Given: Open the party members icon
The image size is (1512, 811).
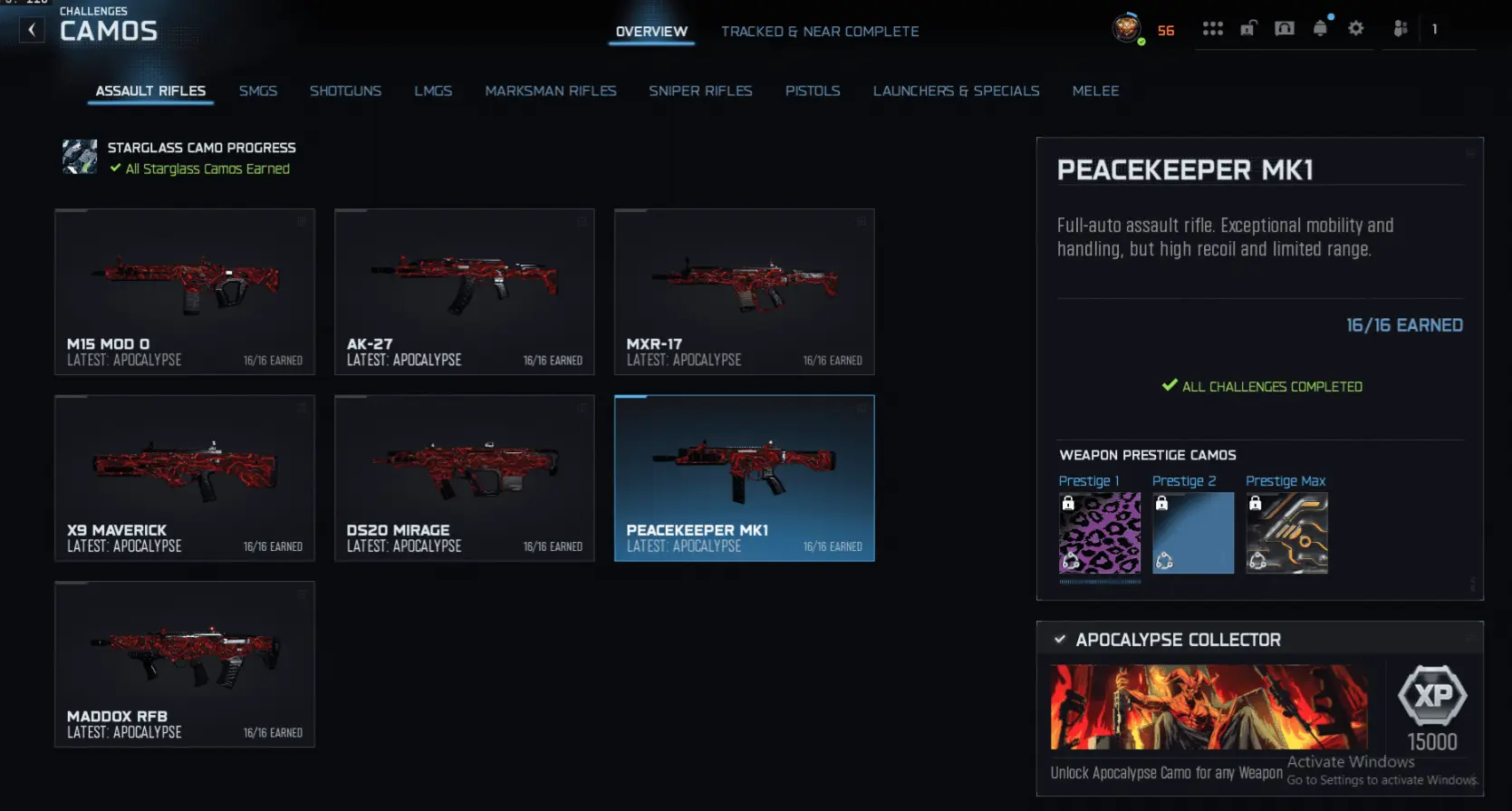Looking at the screenshot, I should click(1401, 29).
